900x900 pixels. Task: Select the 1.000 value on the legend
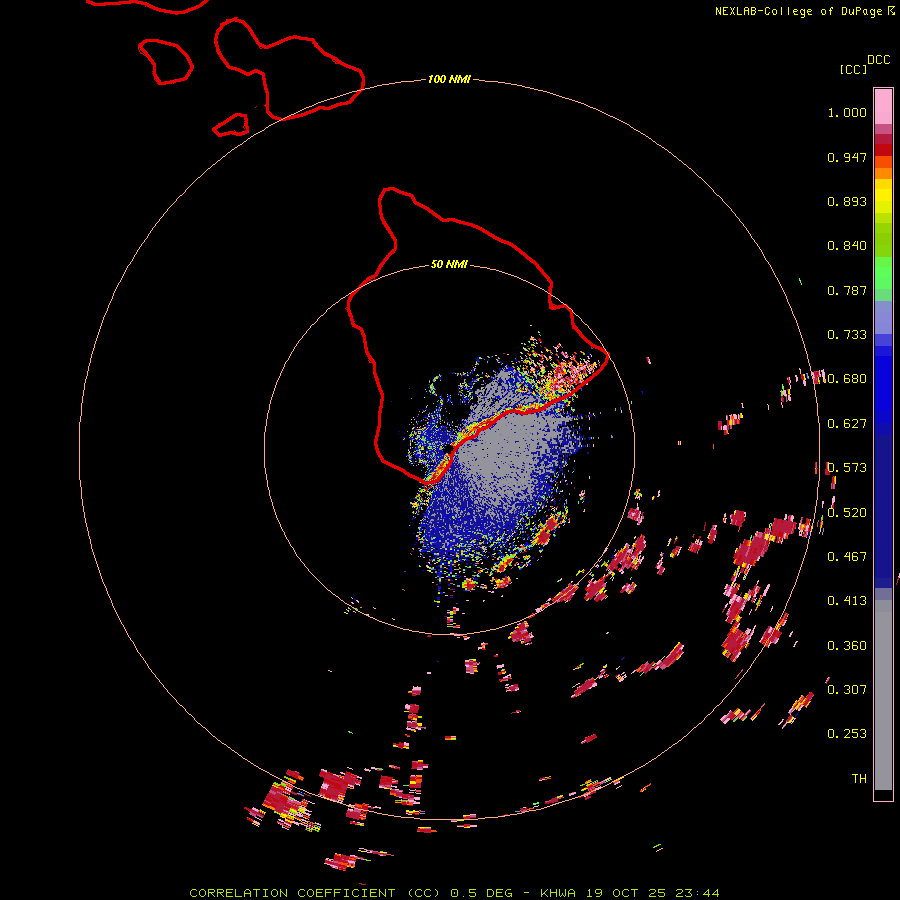click(847, 112)
